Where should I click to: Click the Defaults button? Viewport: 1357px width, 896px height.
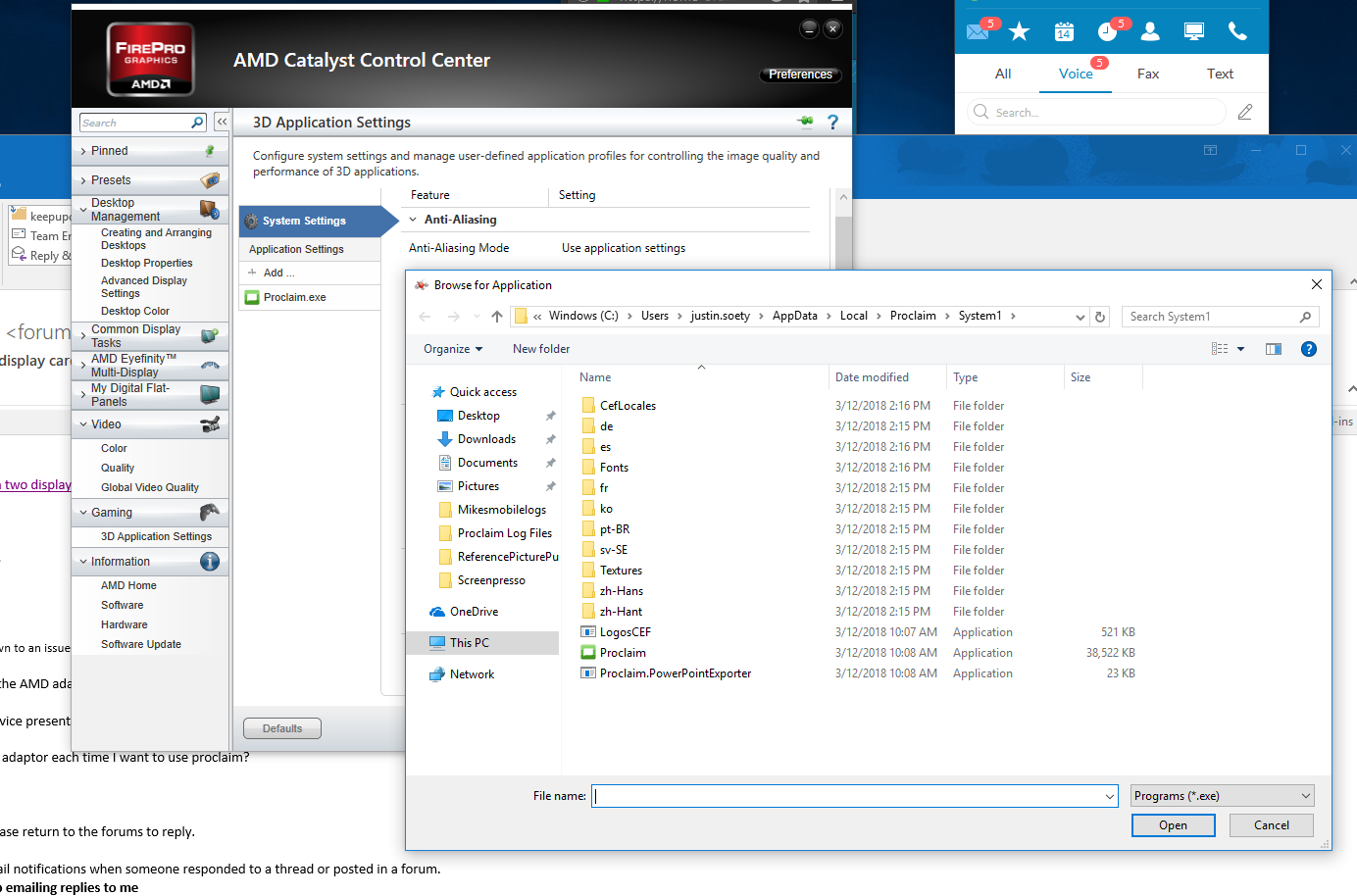coord(282,728)
